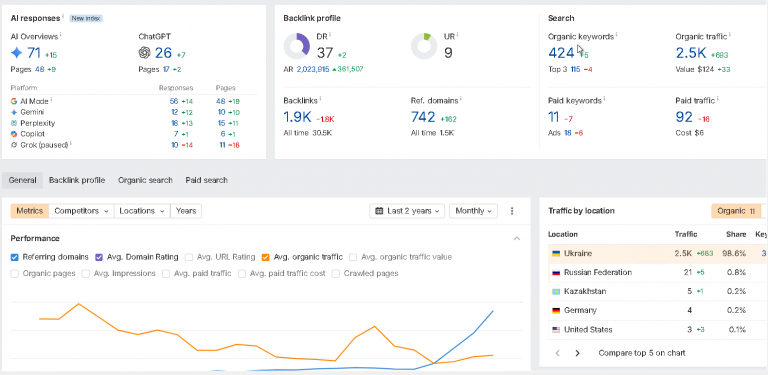
Task: Uncheck the Referring domains checkbox
Action: pyautogui.click(x=15, y=257)
